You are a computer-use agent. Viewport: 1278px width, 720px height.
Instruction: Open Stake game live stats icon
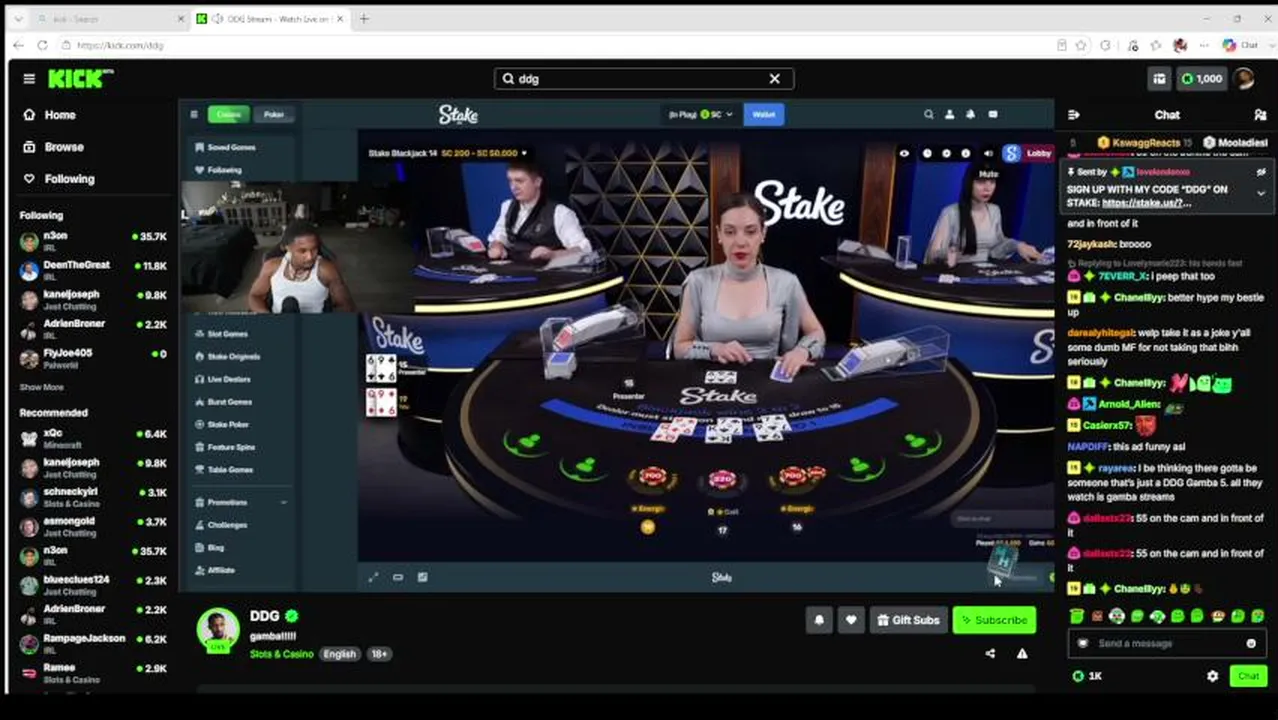(x=422, y=577)
